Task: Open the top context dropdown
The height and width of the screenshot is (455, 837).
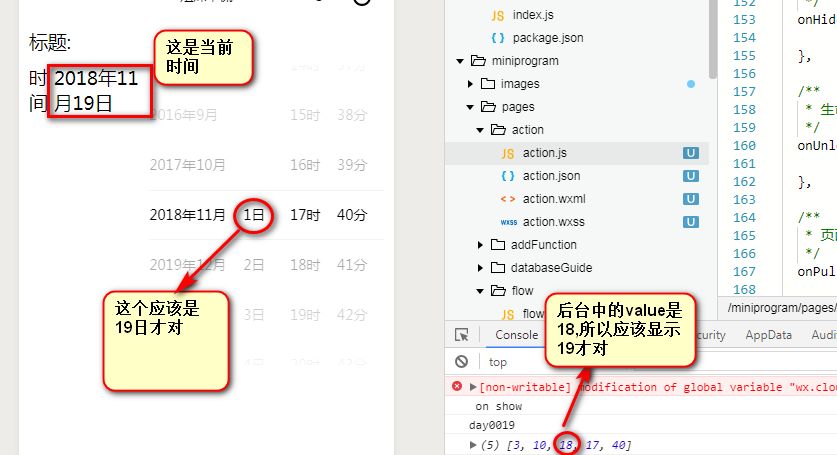Action: (x=498, y=362)
